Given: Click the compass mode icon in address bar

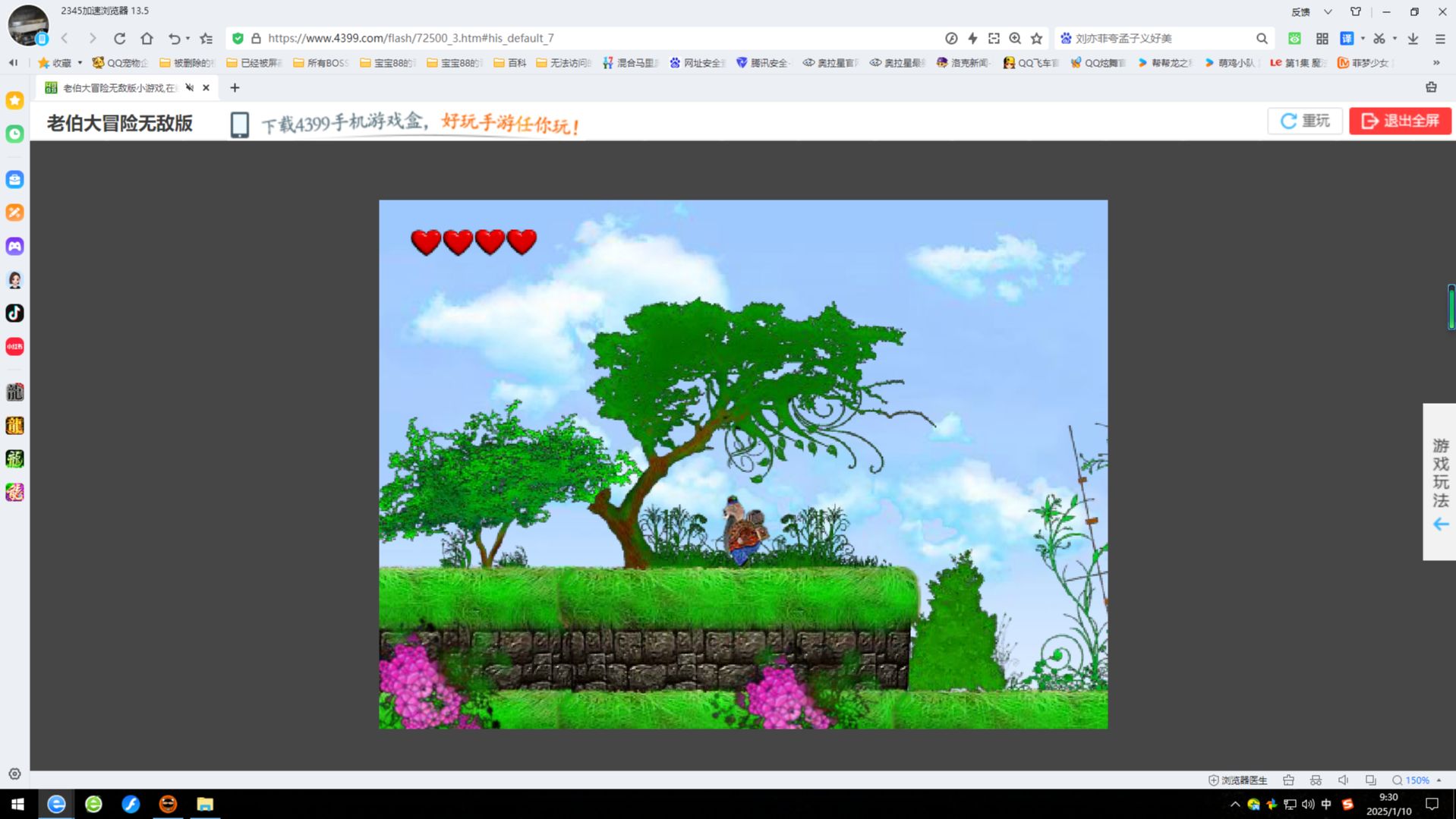Looking at the screenshot, I should tap(951, 38).
